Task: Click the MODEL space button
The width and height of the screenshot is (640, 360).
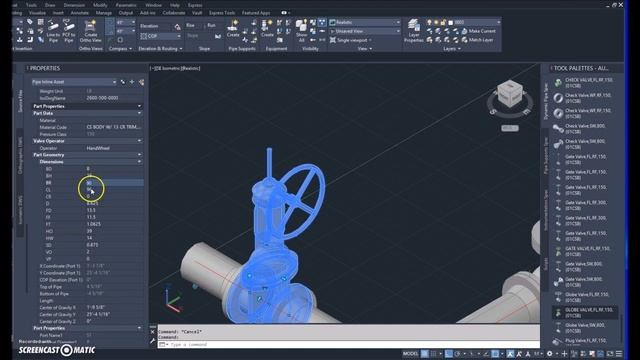Action: tap(411, 353)
